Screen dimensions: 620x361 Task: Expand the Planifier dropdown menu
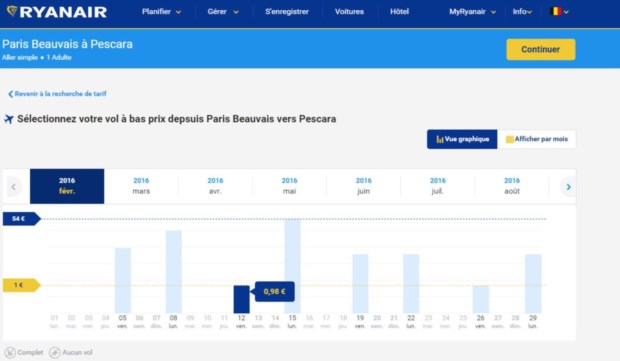click(161, 11)
